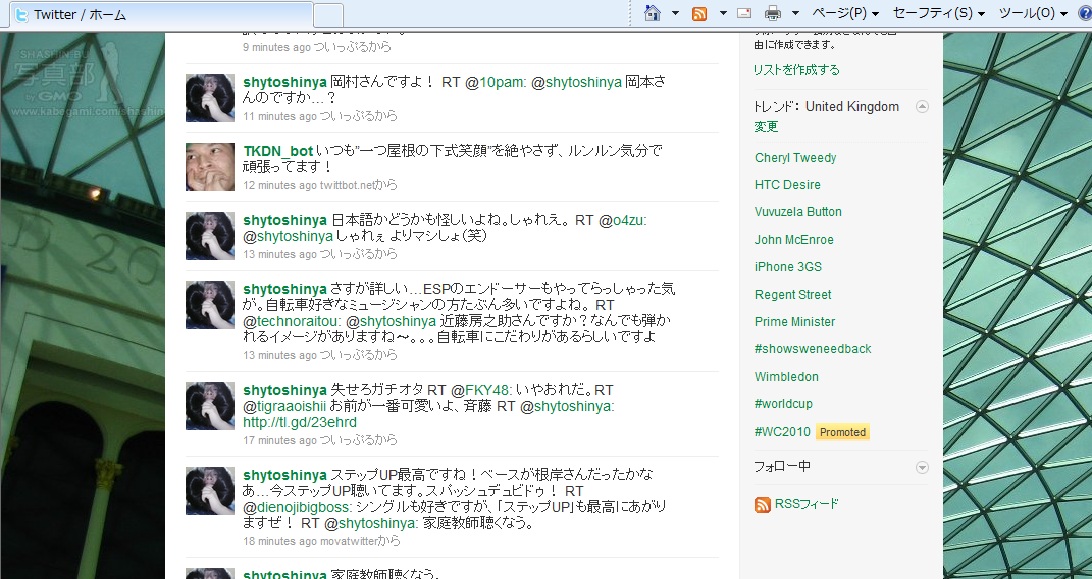Open the #showsweneedback trend
This screenshot has height=579, width=1092.
click(813, 349)
